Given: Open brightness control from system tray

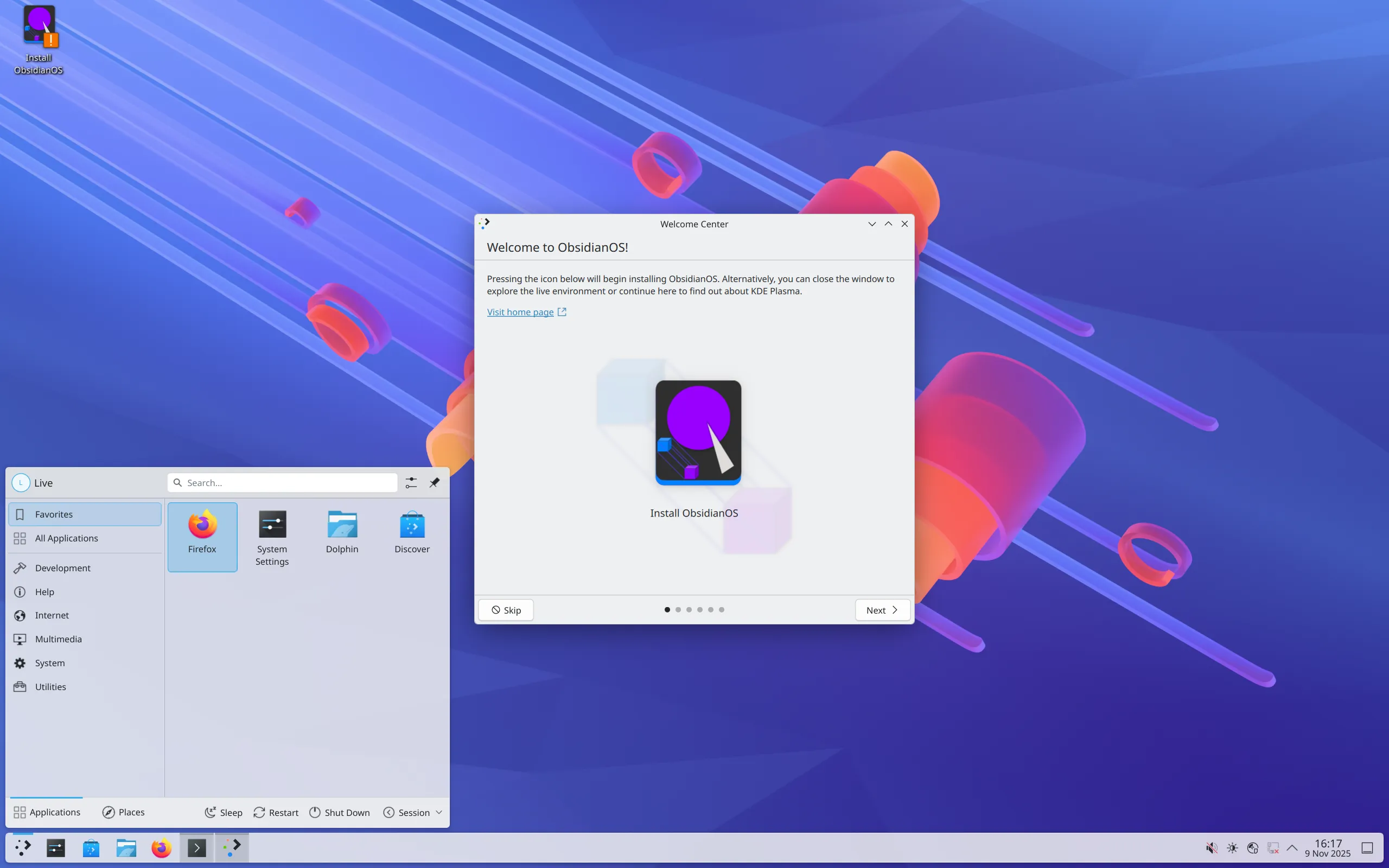Looking at the screenshot, I should [x=1232, y=847].
